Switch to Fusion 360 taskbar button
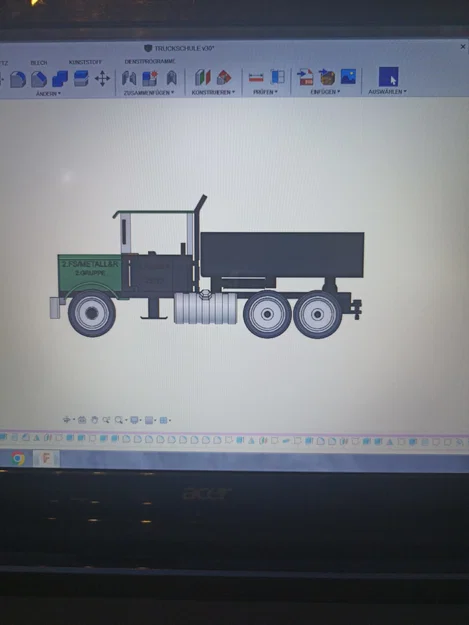The width and height of the screenshot is (469, 625). pos(46,458)
